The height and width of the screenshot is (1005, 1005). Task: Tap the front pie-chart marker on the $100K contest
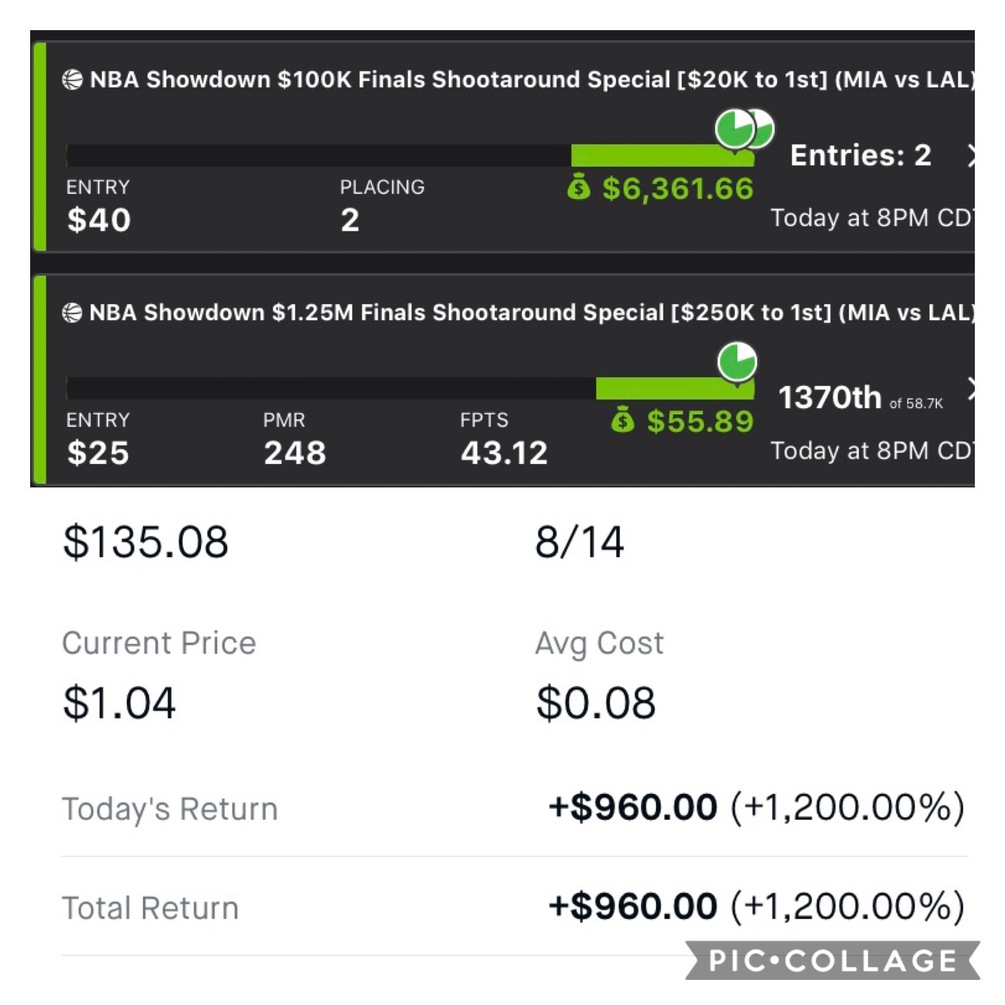(x=735, y=129)
